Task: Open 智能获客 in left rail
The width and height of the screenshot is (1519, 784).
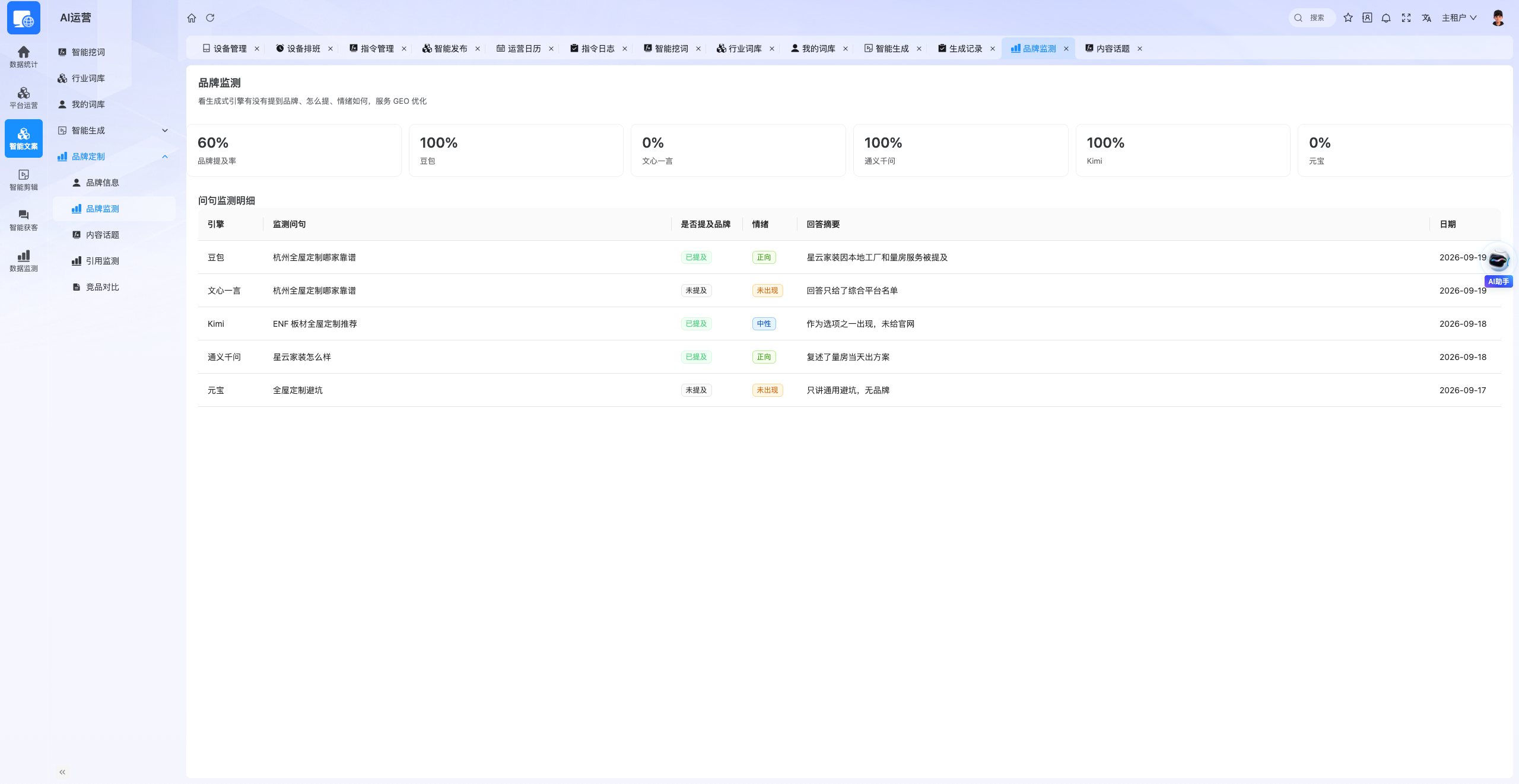Action: [x=24, y=220]
